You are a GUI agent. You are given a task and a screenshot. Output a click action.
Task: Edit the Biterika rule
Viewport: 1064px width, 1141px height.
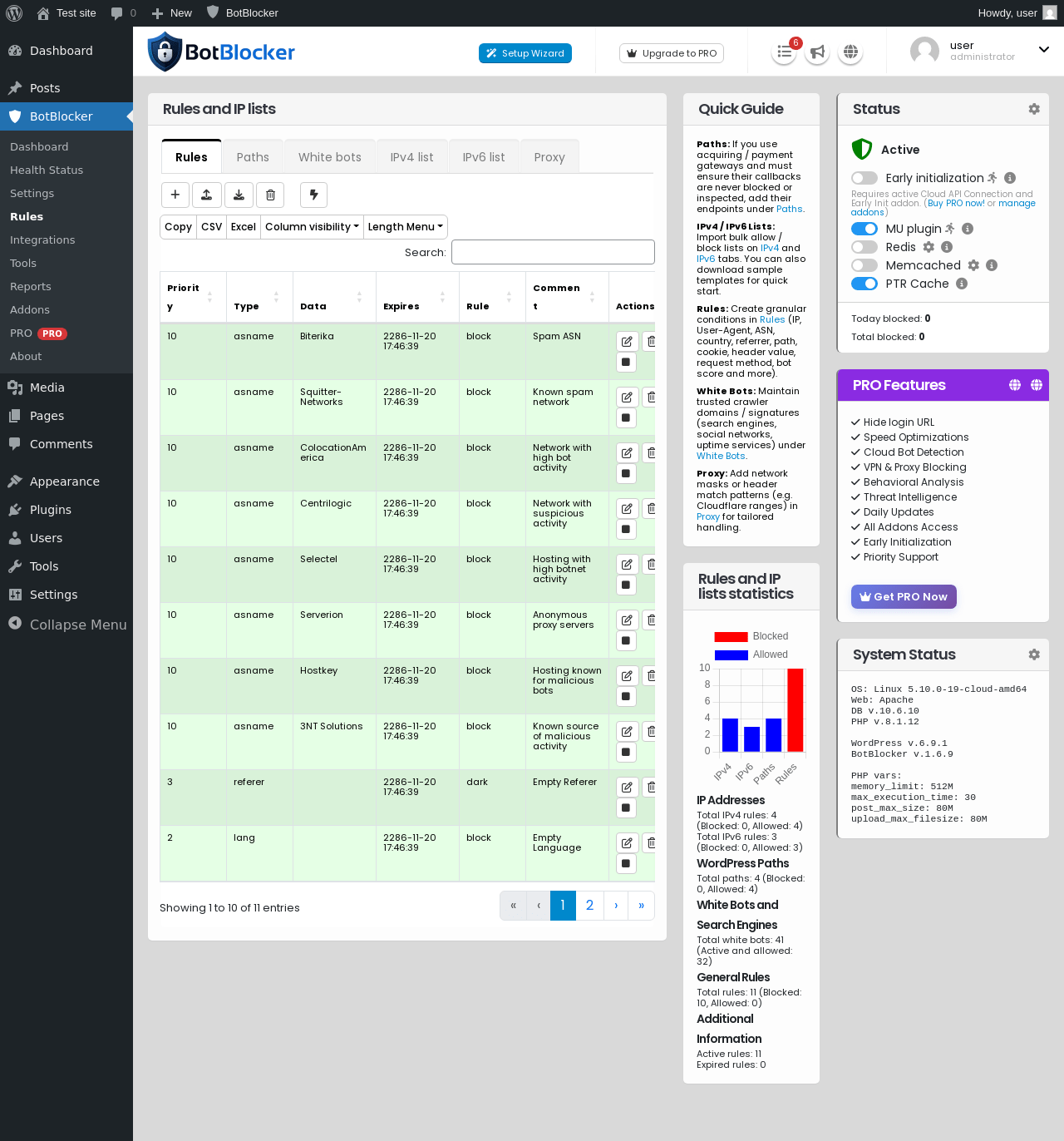[x=627, y=342]
